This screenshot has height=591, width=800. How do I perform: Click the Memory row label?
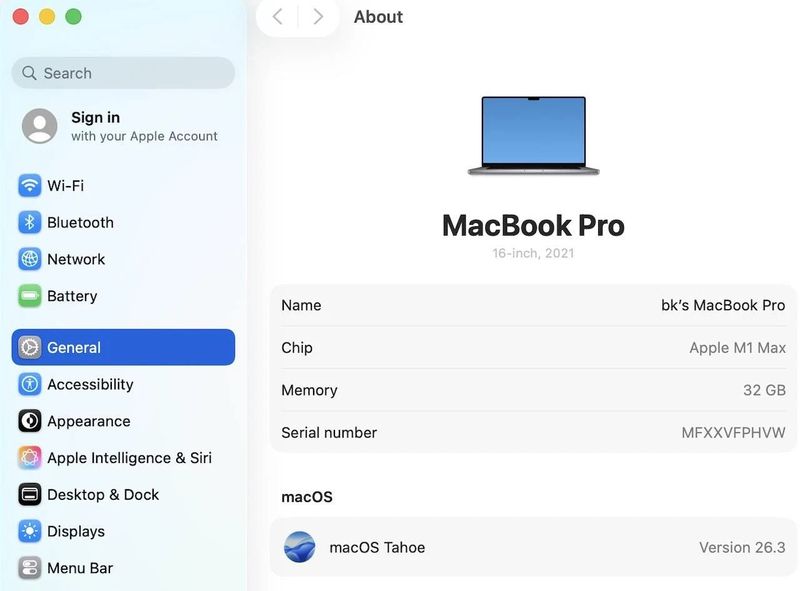[309, 390]
